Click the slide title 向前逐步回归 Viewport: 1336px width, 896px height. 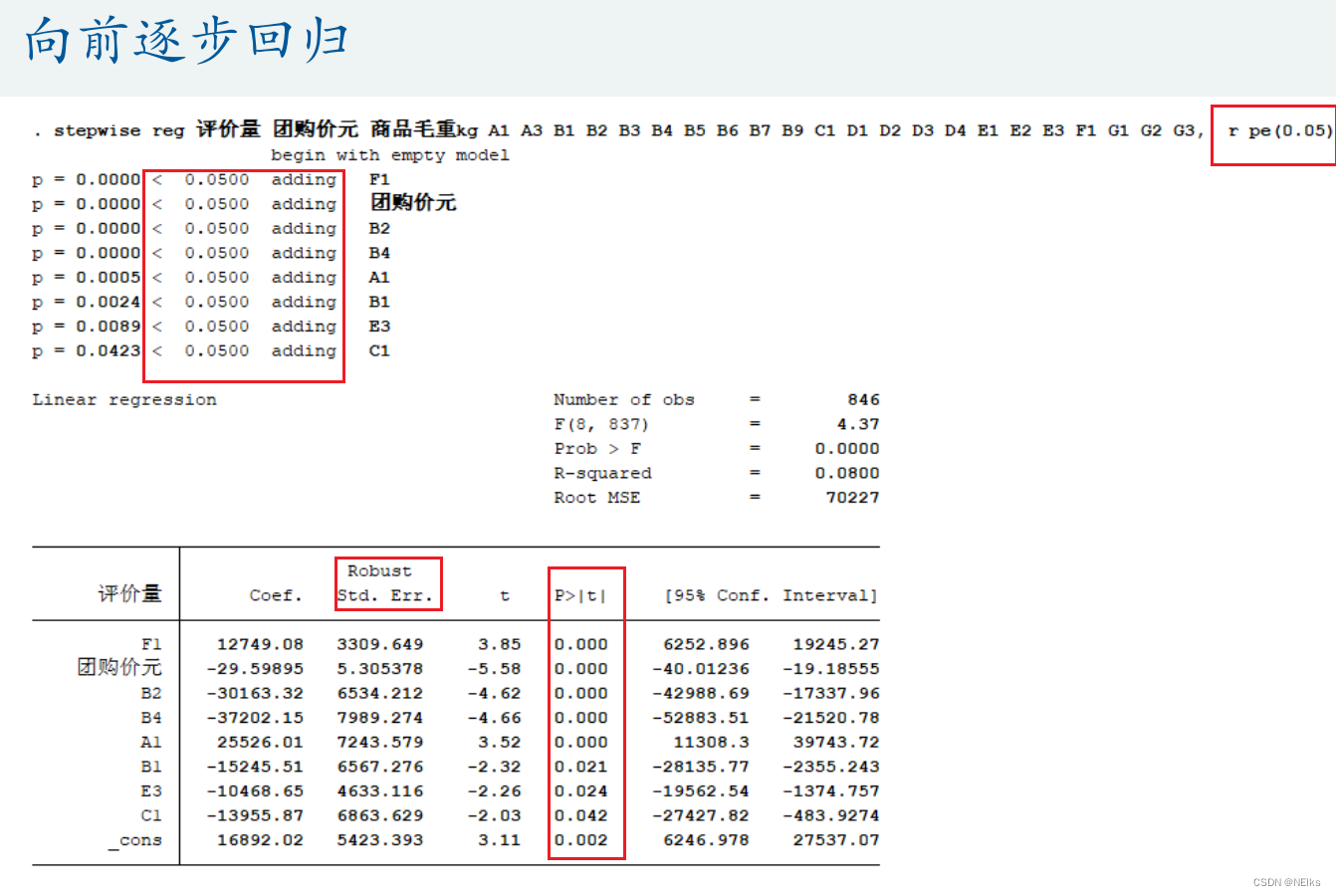(x=187, y=42)
